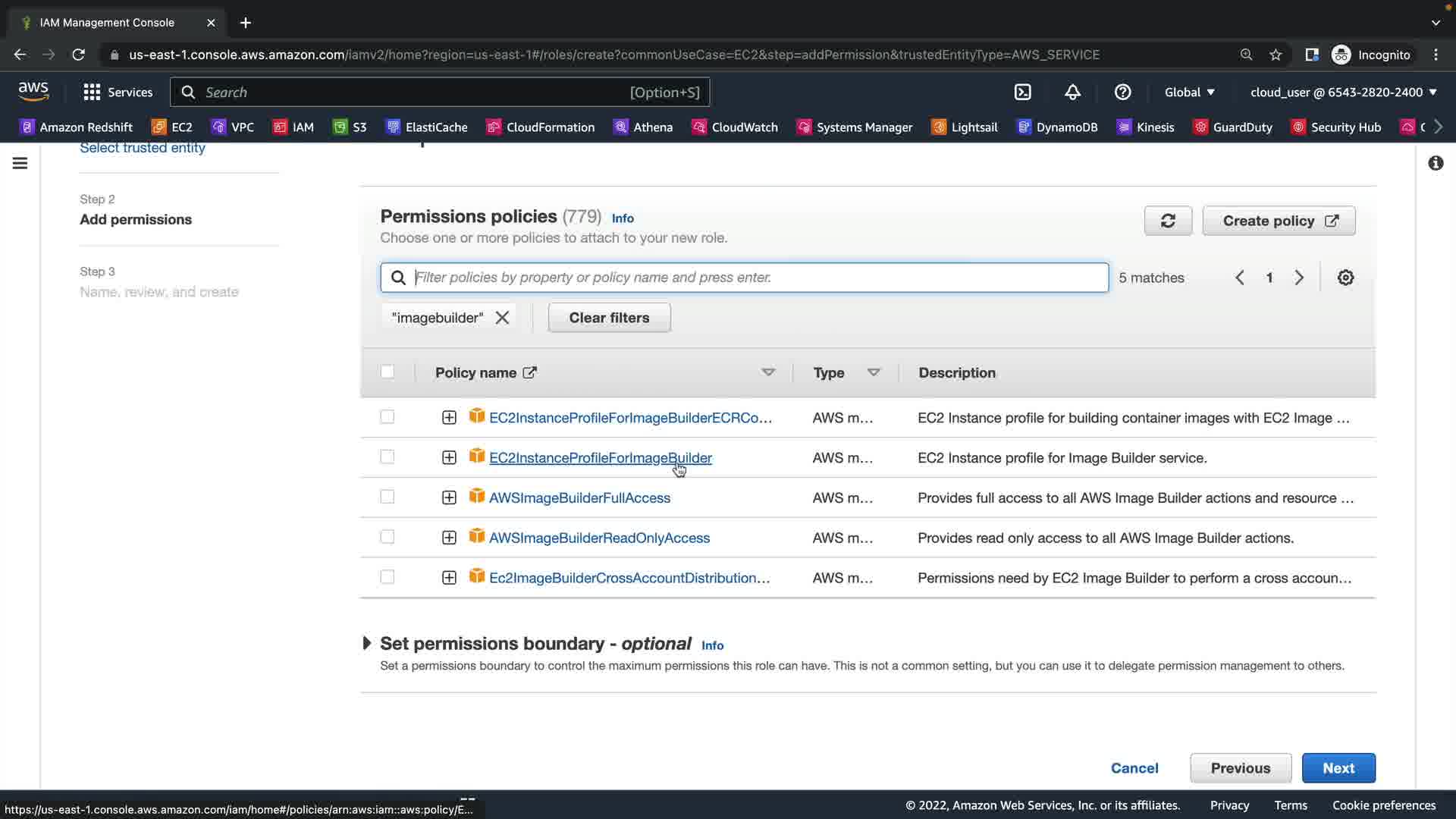
Task: Click the help question mark icon
Action: [x=1122, y=92]
